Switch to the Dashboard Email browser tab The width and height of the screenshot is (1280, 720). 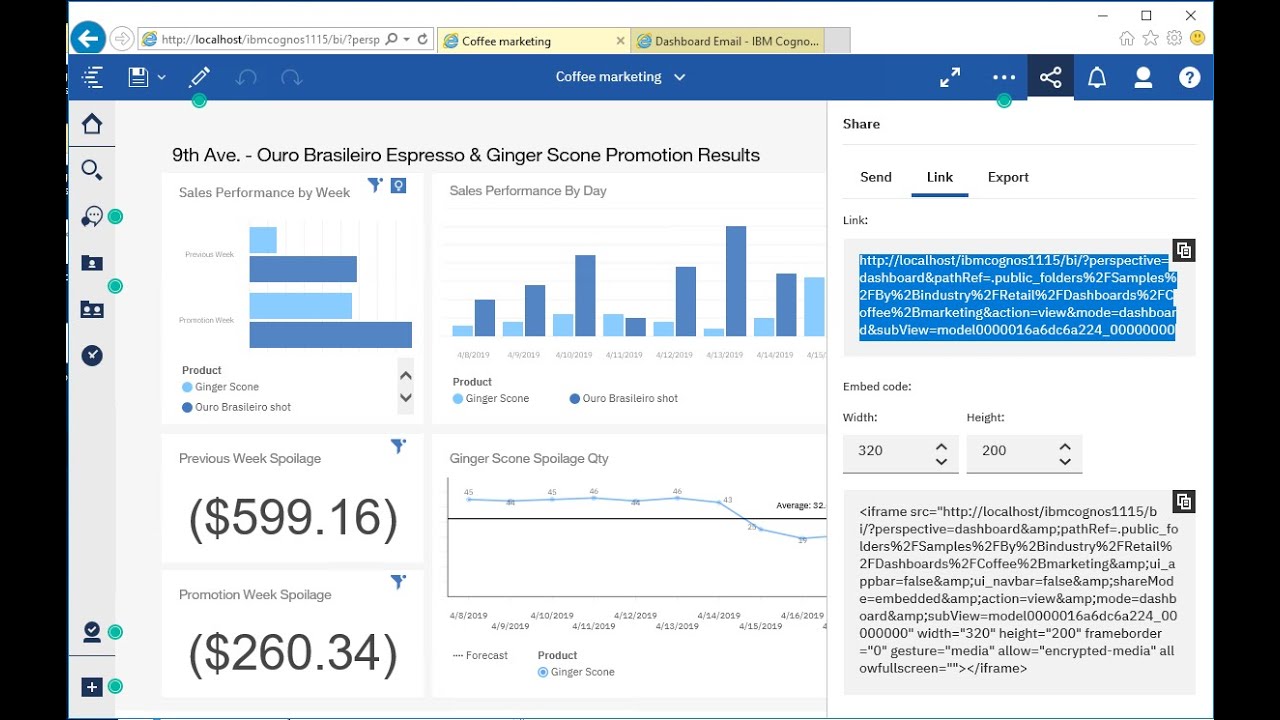point(729,41)
